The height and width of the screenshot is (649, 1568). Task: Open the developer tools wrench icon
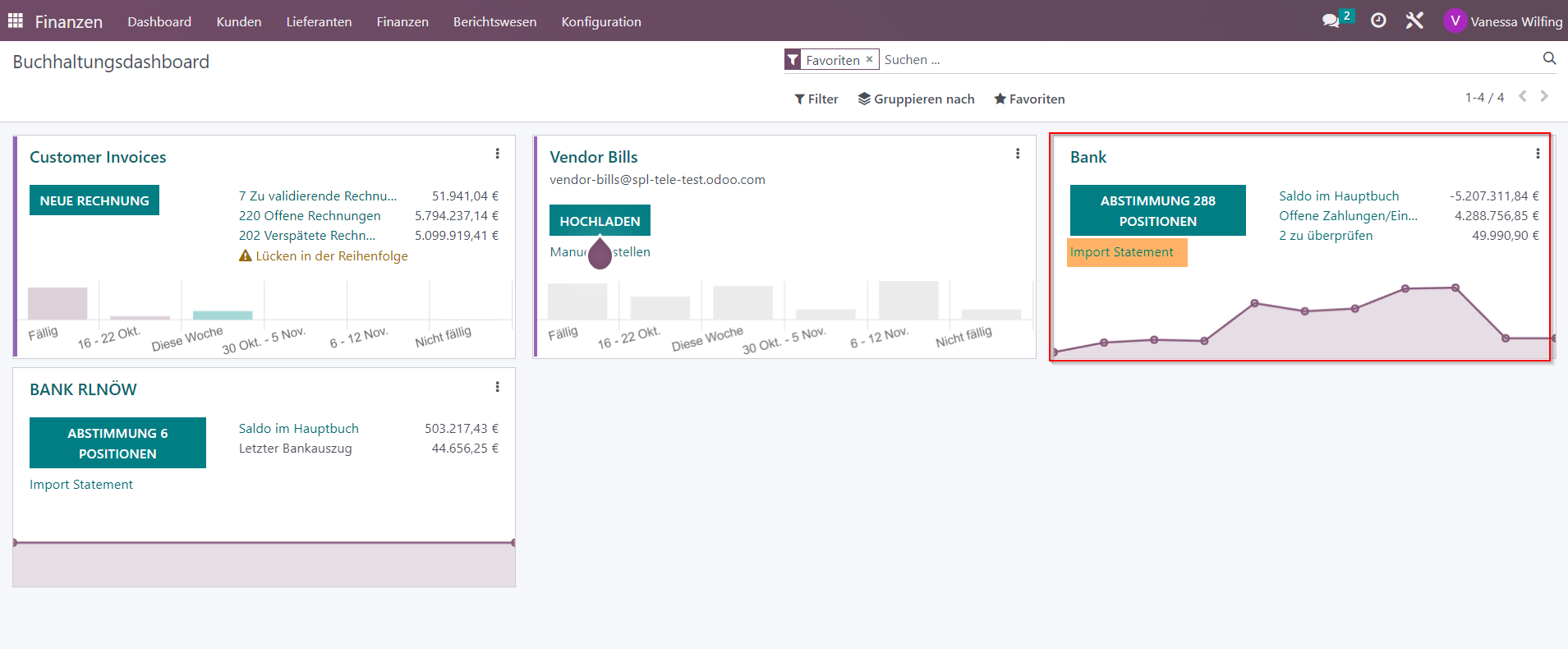1414,21
